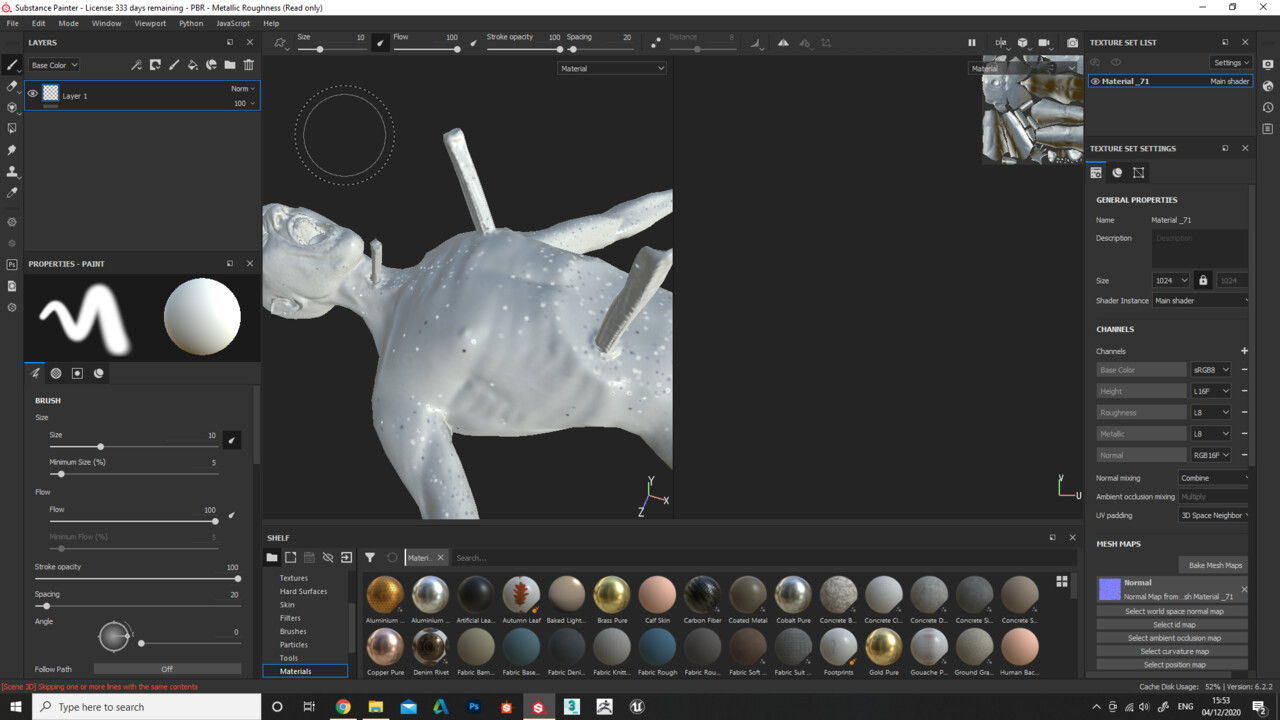Delete the layer using trash icon
The image size is (1280, 720).
[x=248, y=64]
